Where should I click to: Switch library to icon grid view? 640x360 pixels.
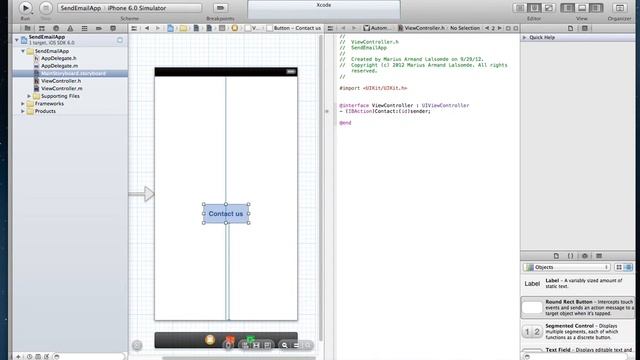619,267
